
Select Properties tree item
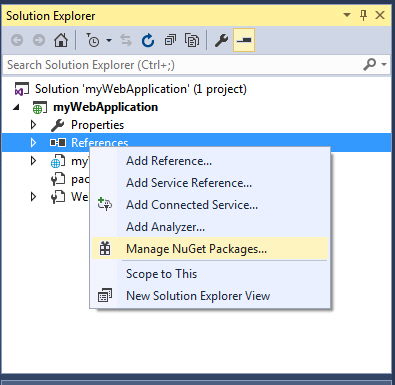[x=97, y=125]
